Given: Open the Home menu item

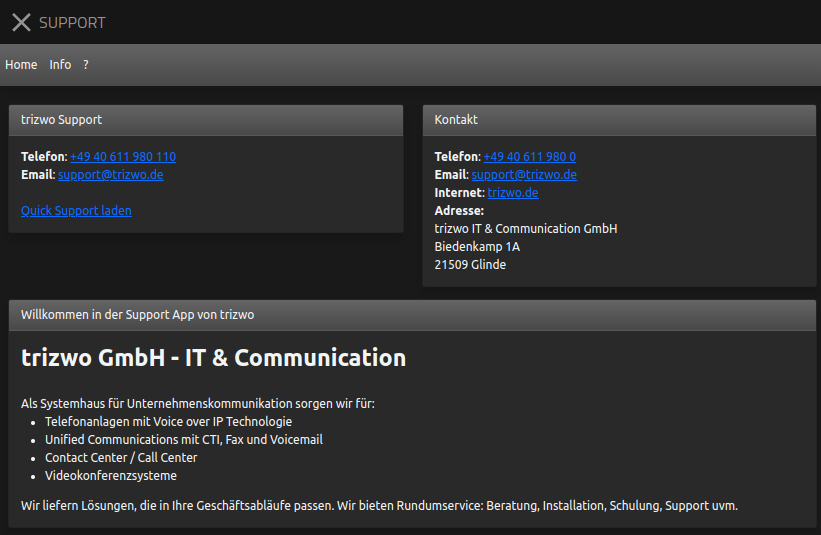Looking at the screenshot, I should click(21, 64).
